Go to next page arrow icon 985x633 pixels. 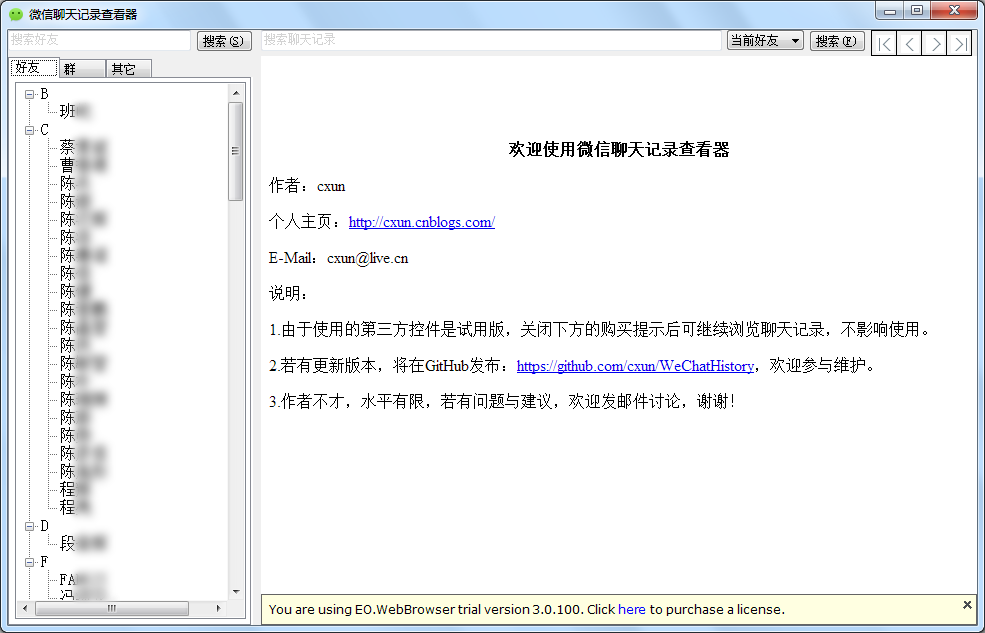tap(935, 43)
